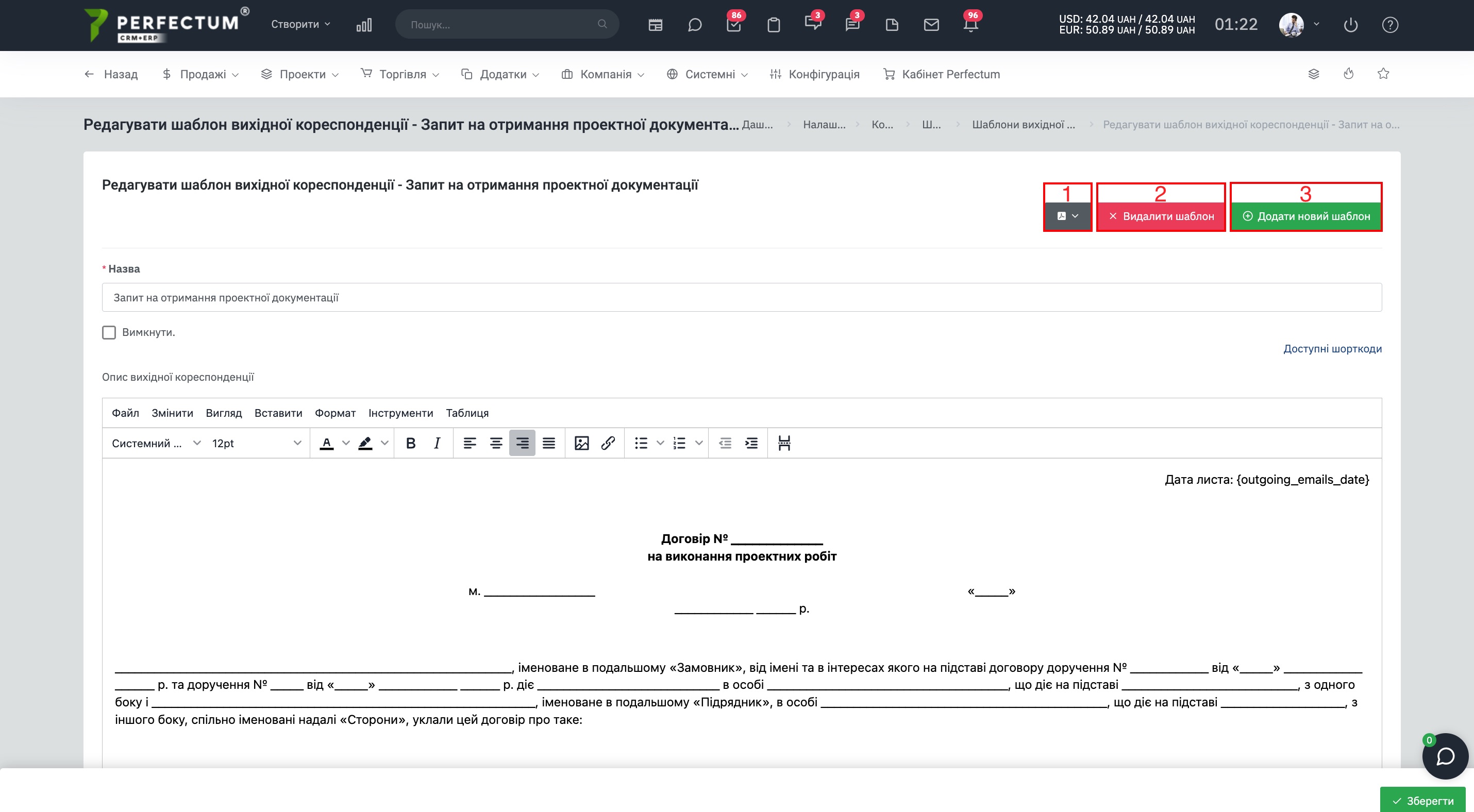This screenshot has width=1474, height=812.
Task: Open notifications bell with 96 badge
Action: coord(970,25)
